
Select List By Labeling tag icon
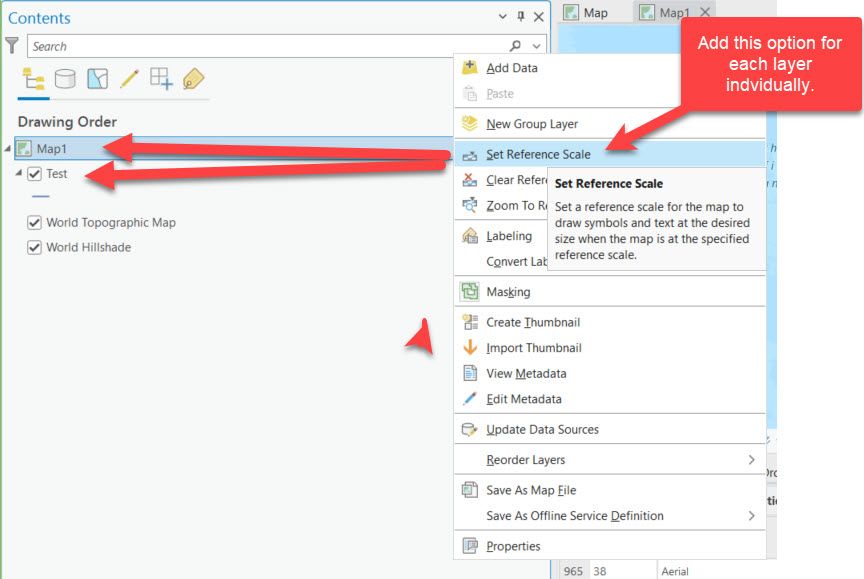point(193,79)
